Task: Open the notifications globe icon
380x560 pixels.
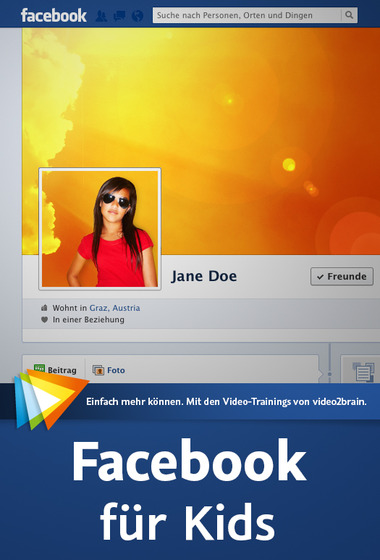Action: pyautogui.click(x=137, y=16)
